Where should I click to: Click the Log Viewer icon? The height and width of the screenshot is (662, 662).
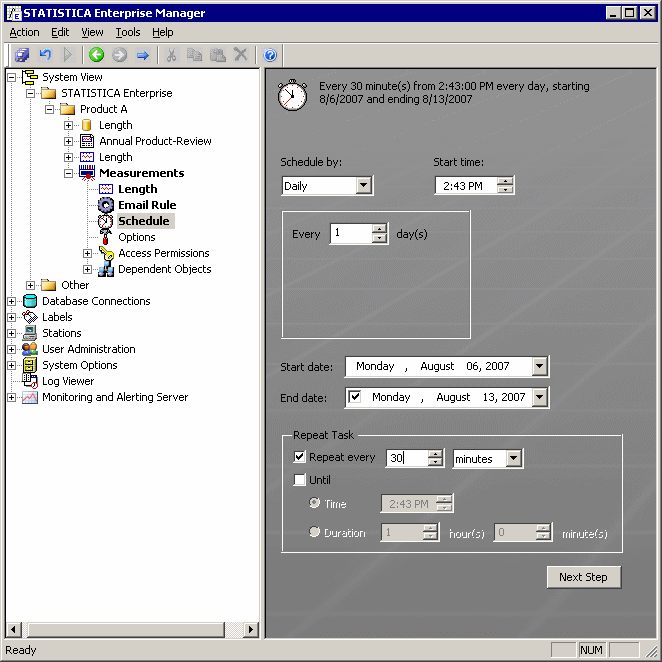pyautogui.click(x=30, y=381)
